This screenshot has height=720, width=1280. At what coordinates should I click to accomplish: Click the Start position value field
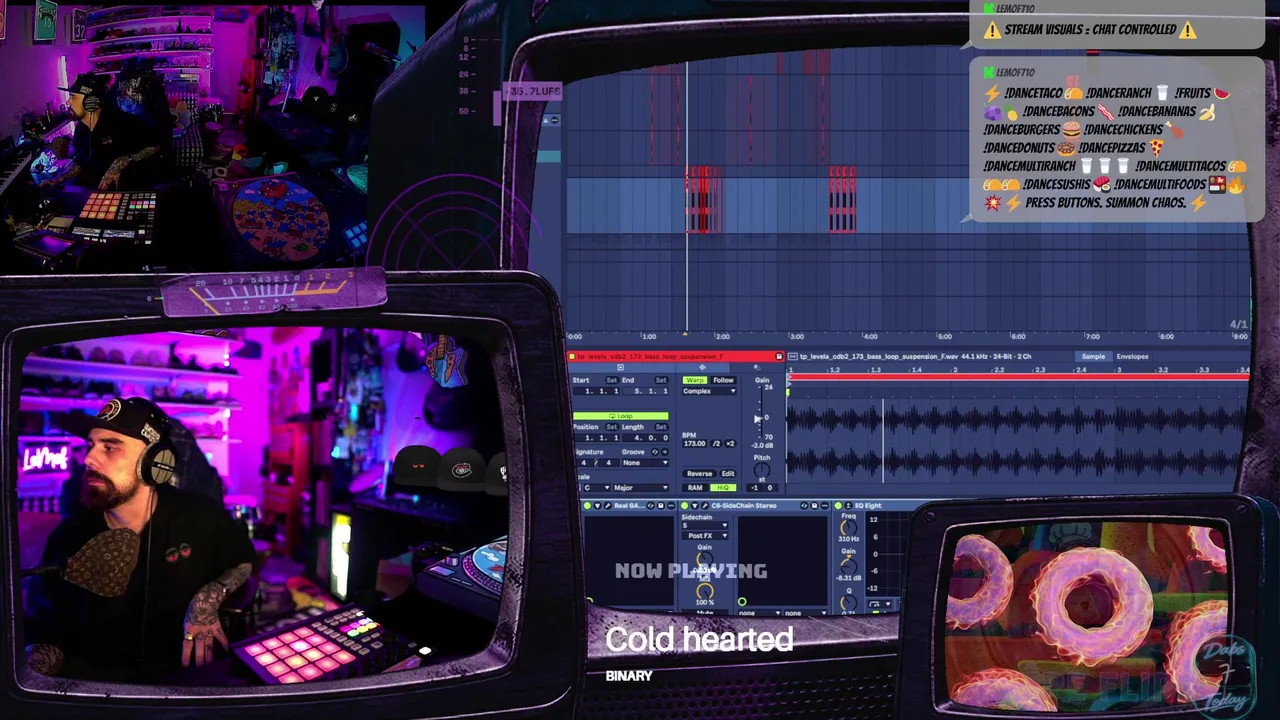pos(598,391)
